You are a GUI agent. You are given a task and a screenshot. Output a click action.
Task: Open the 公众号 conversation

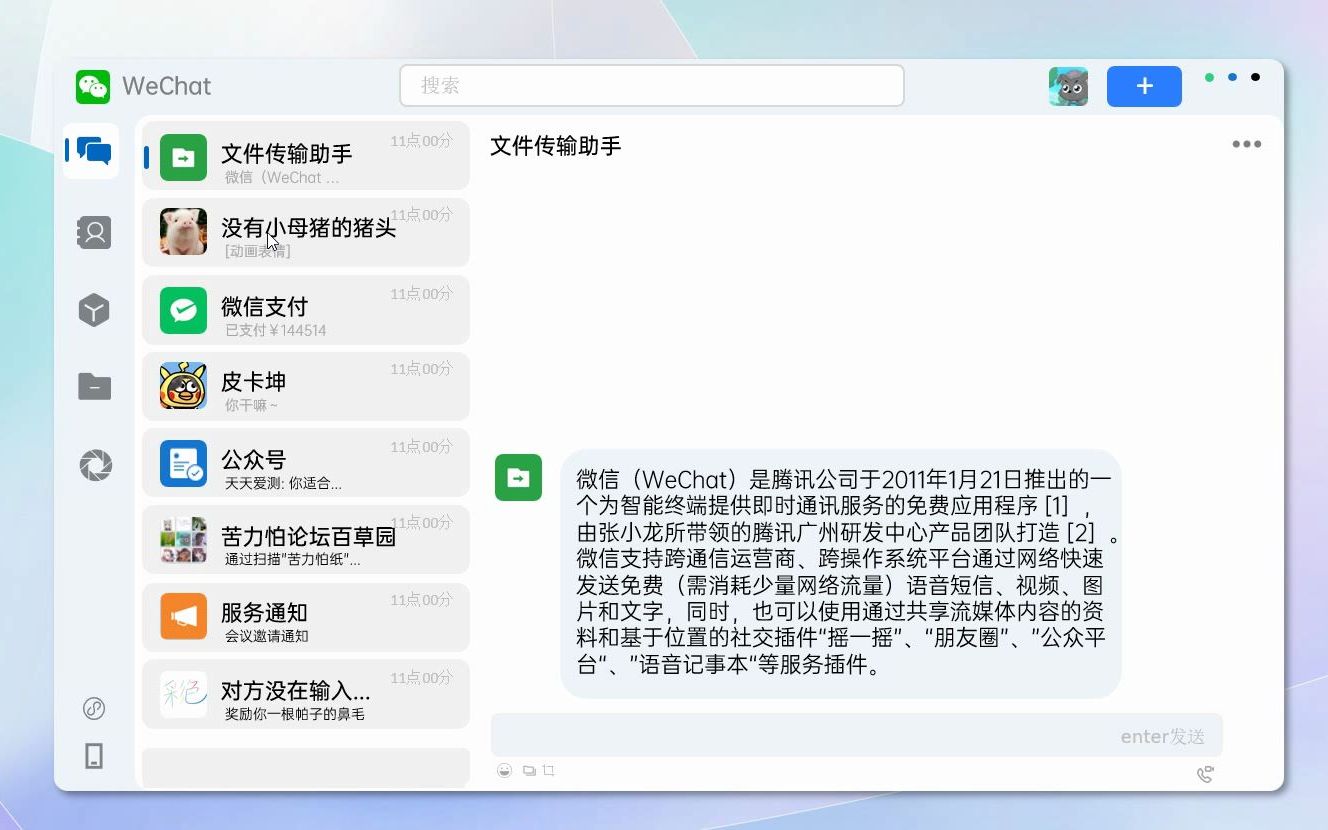point(306,463)
